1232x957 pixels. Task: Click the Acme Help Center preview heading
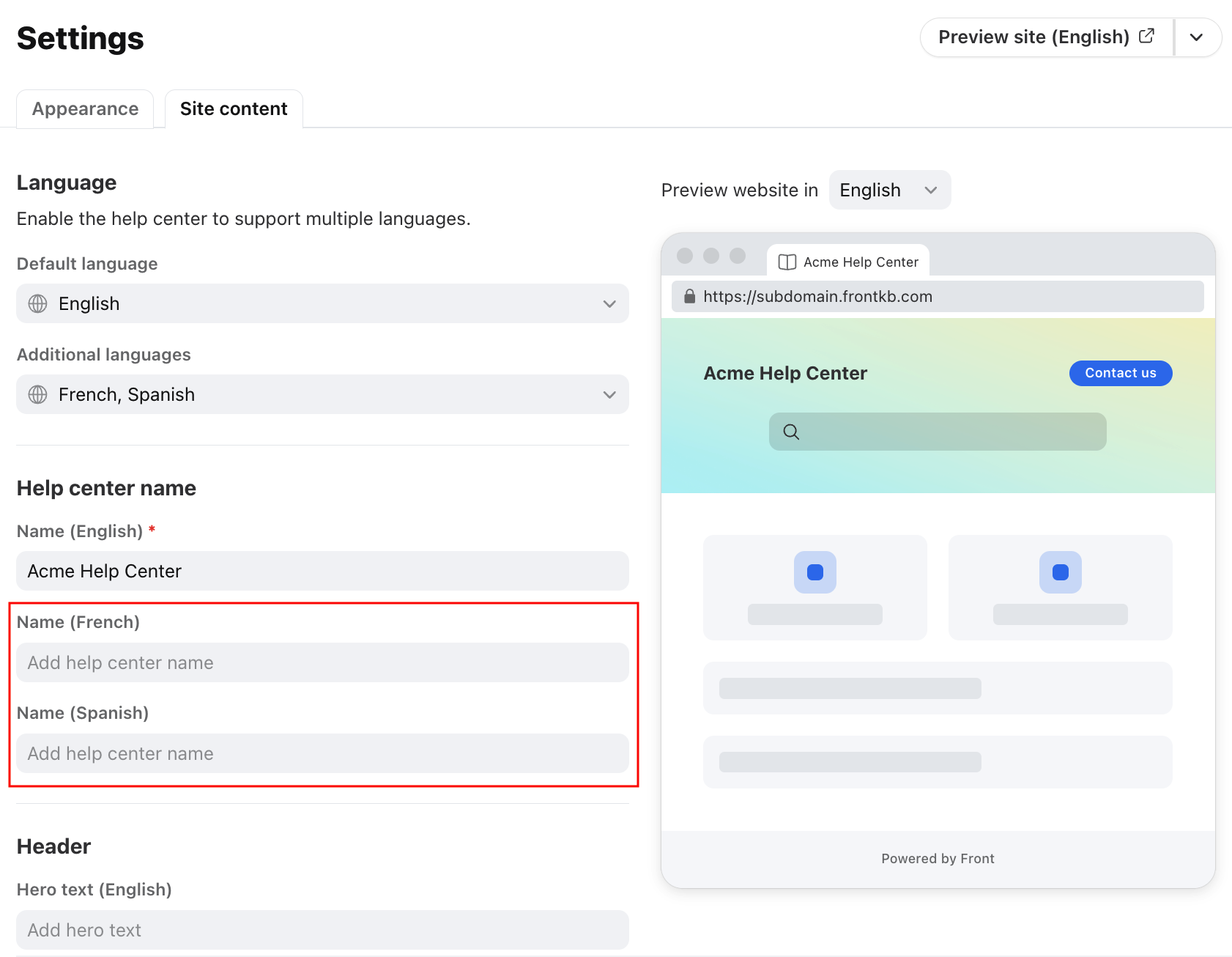[x=785, y=373]
